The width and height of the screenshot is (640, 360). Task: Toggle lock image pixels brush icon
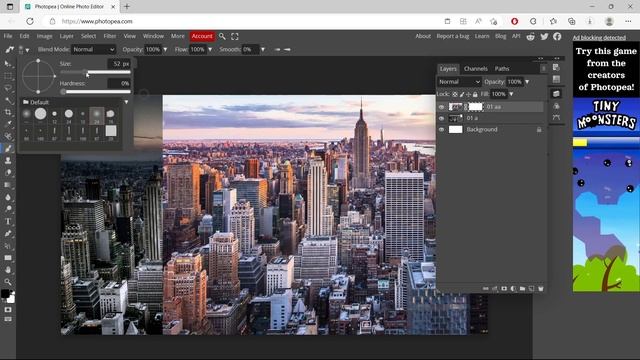tap(462, 94)
